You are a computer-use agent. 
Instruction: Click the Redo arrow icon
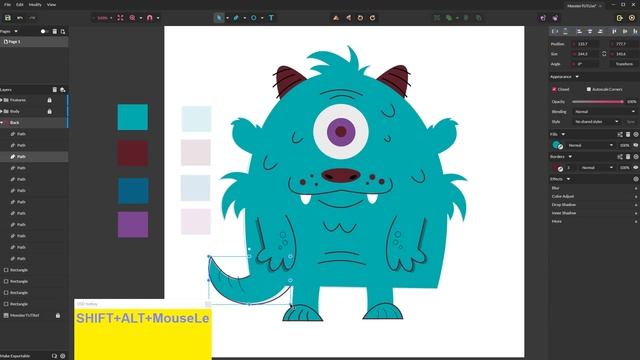[32, 18]
